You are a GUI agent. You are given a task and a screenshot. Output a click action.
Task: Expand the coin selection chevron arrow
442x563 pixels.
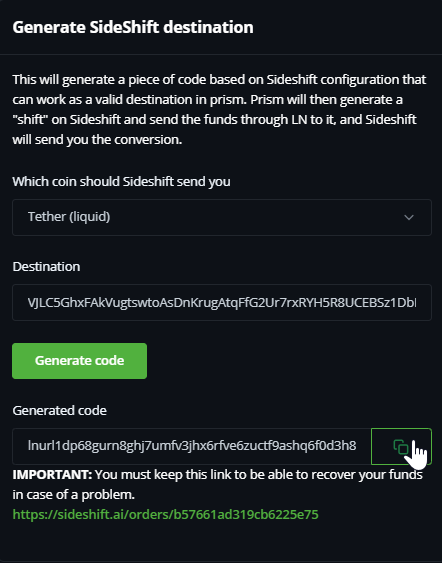(409, 217)
